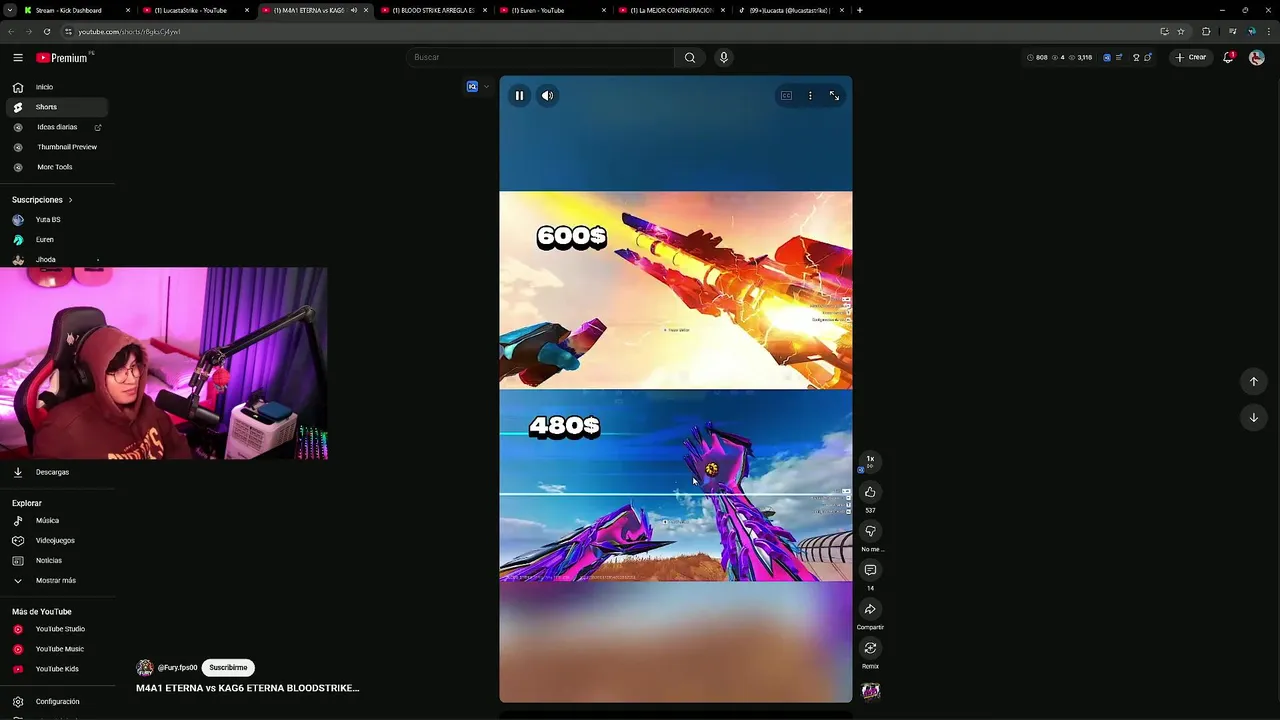Pause the playing Short video
This screenshot has width=1280, height=720.
click(519, 96)
